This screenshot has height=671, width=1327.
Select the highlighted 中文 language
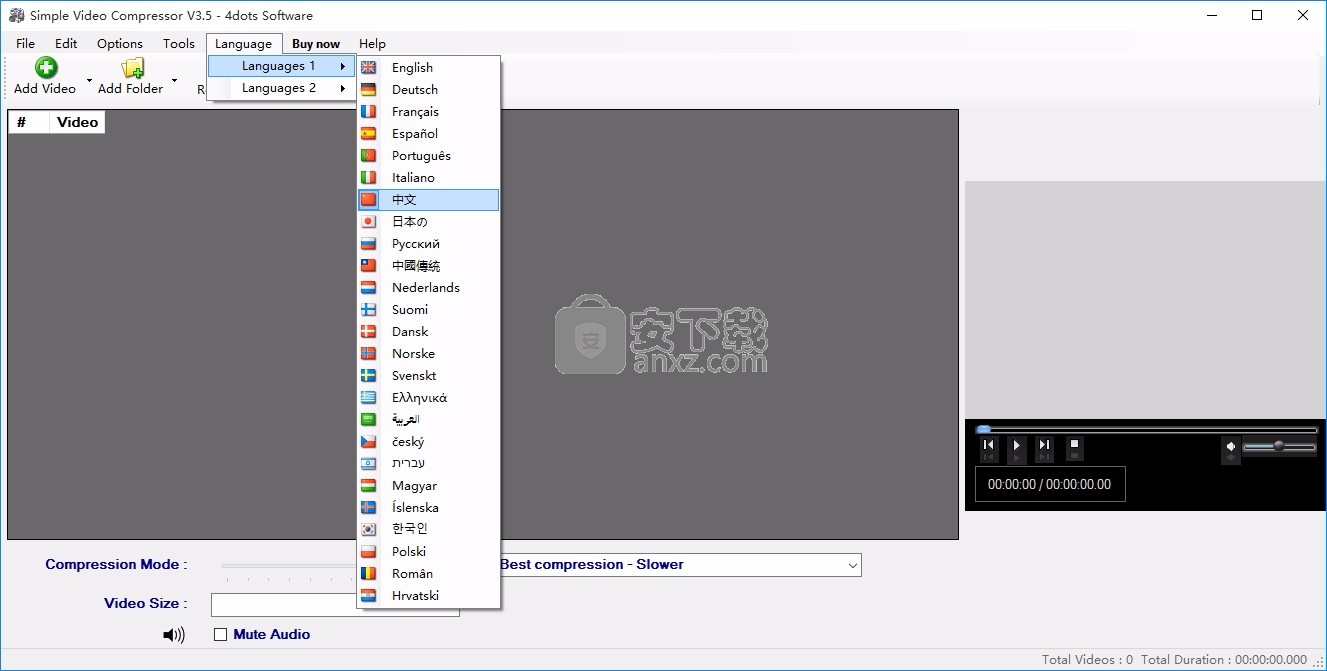coord(428,199)
